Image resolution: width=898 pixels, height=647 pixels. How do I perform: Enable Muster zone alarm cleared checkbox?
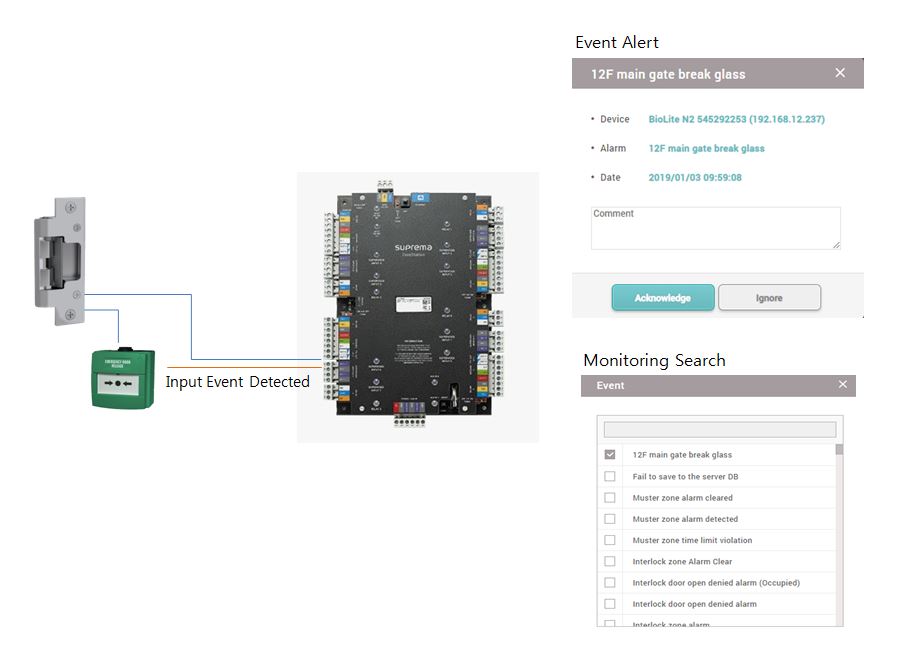[x=610, y=498]
